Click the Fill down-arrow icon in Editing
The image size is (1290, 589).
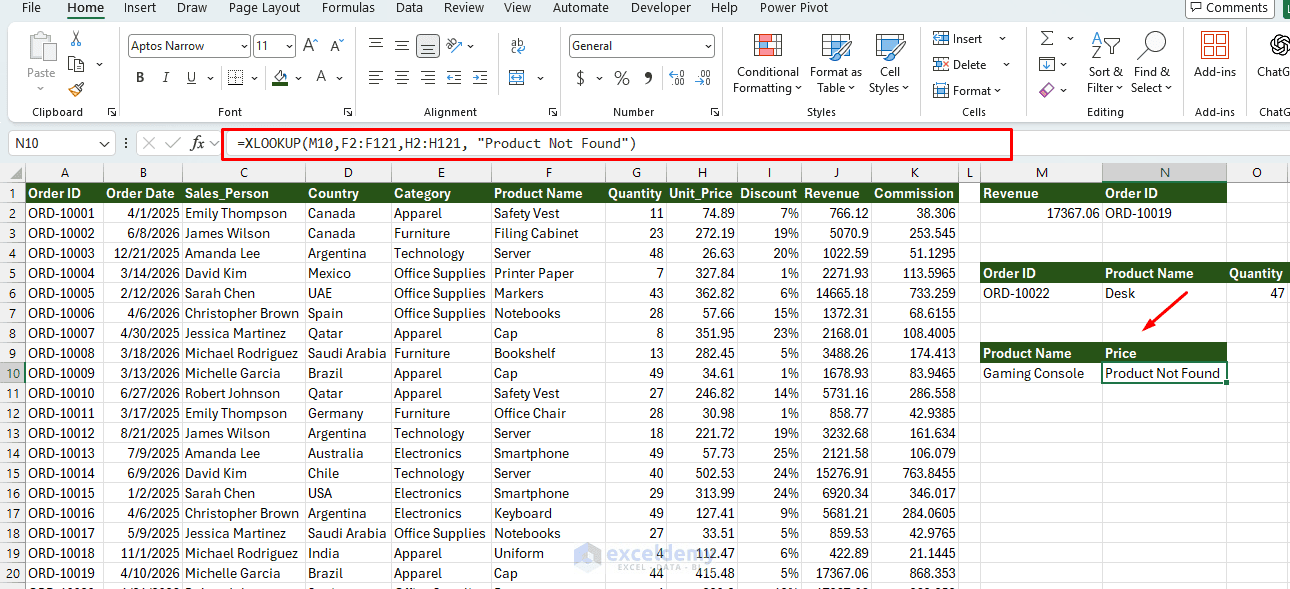(1047, 64)
